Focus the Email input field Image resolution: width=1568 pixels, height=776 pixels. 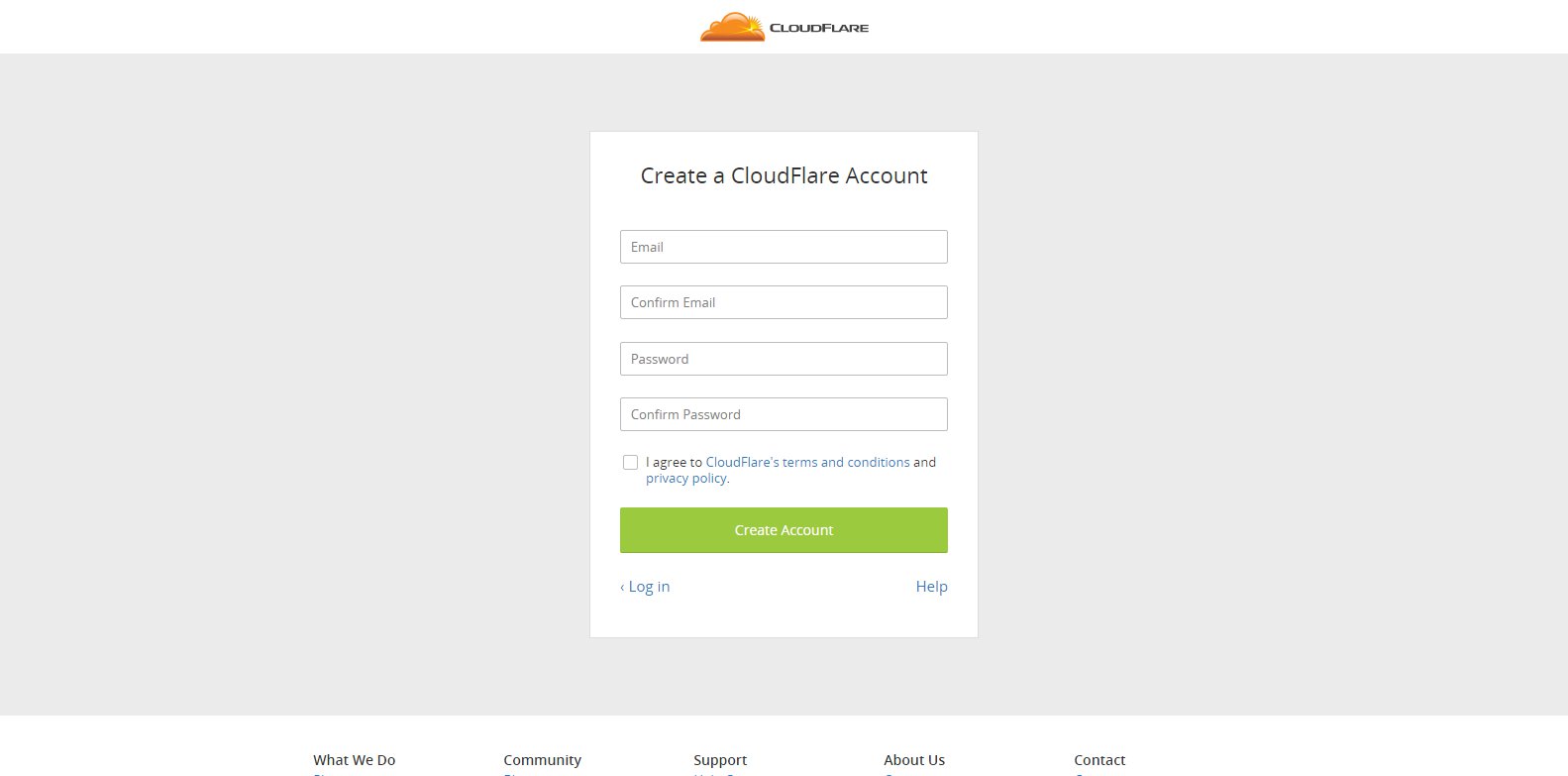[784, 247]
